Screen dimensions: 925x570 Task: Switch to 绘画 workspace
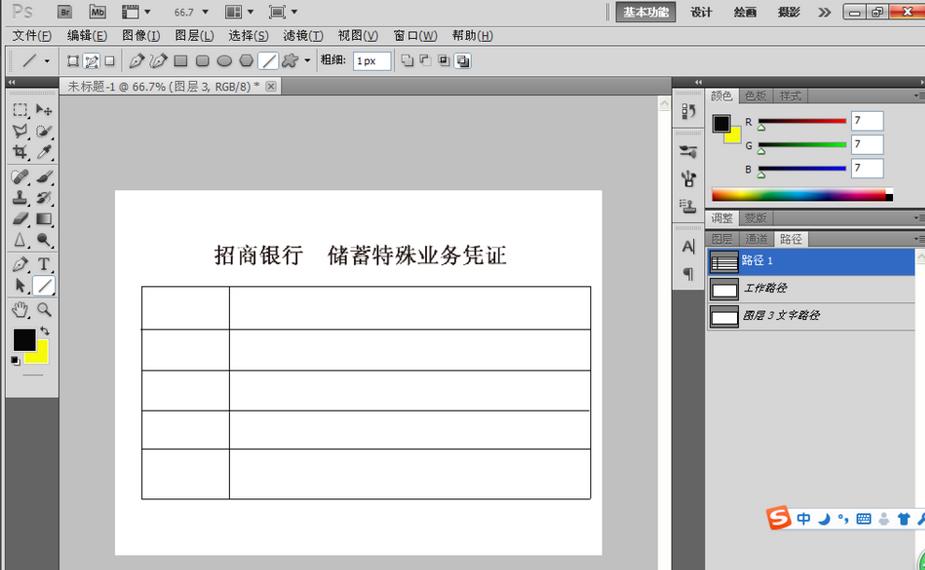tap(745, 12)
